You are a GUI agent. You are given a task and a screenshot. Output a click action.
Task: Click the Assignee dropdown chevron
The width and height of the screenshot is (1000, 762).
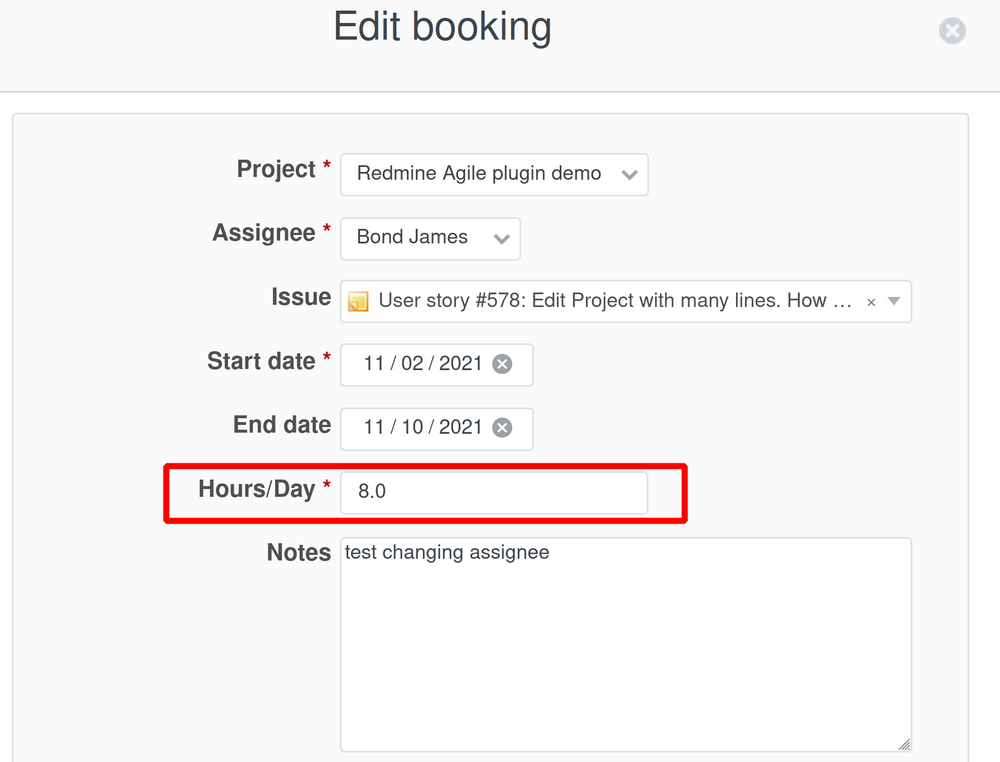(501, 238)
